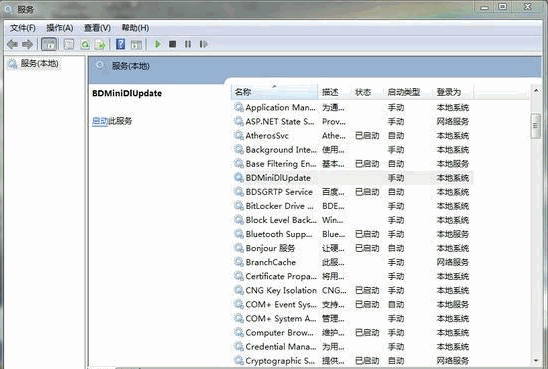The image size is (548, 369).
Task: Stop service with square stop icon
Action: [172, 44]
